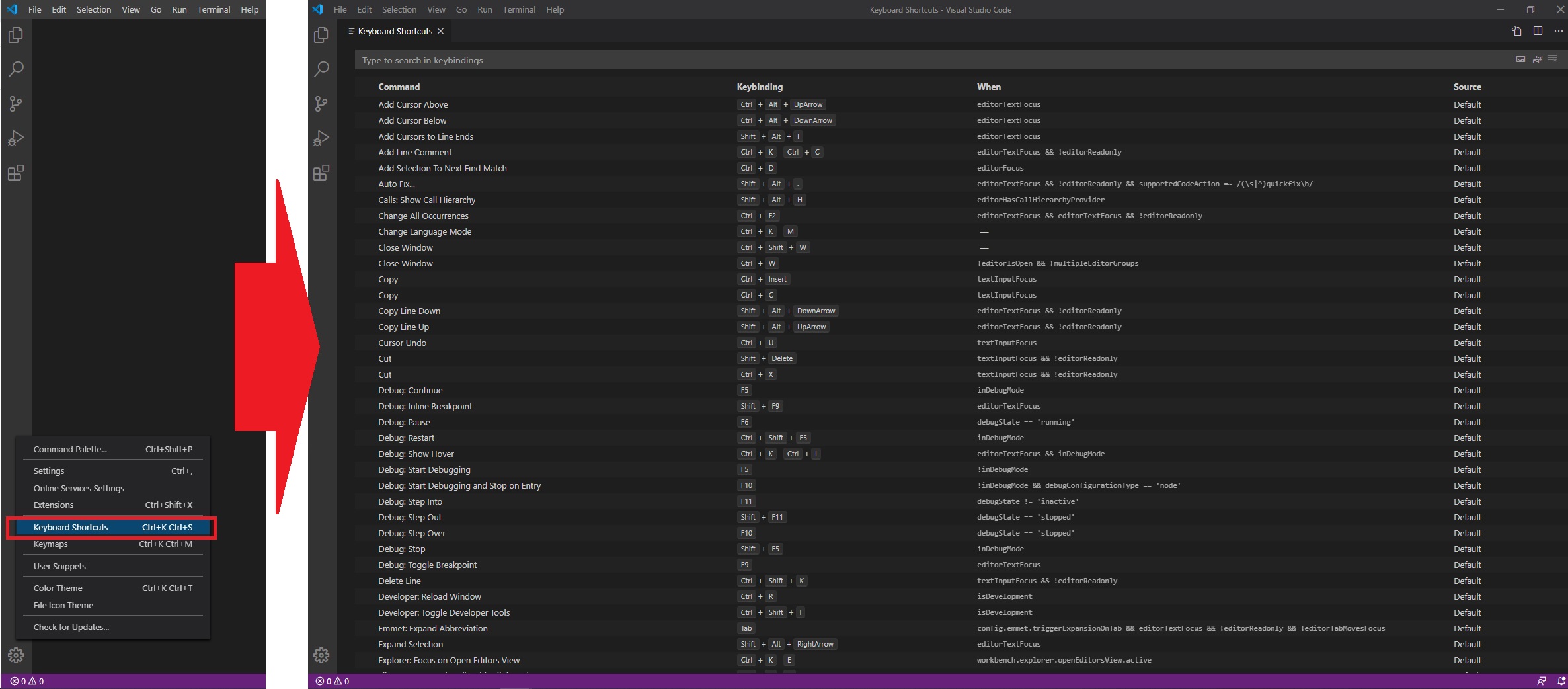Select Close Window row with Ctrl+Shift+W
1568x689 pixels.
click(x=960, y=247)
